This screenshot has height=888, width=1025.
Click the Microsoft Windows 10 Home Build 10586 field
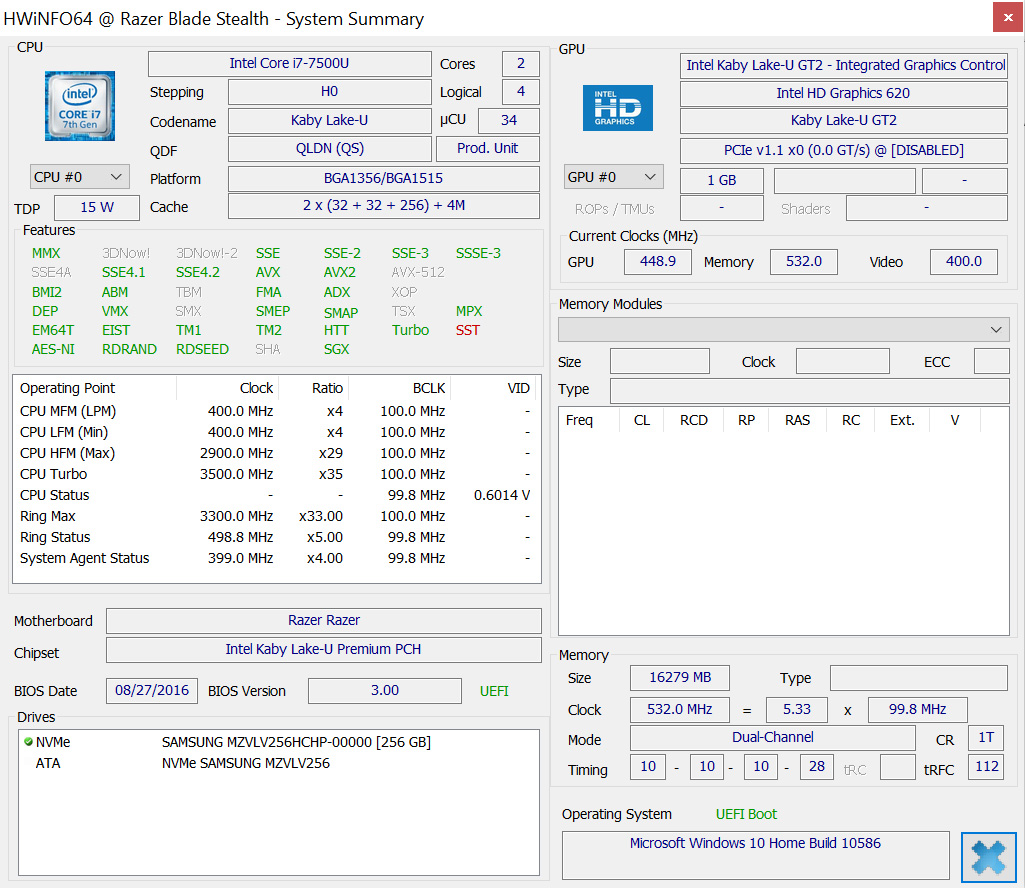tap(756, 855)
